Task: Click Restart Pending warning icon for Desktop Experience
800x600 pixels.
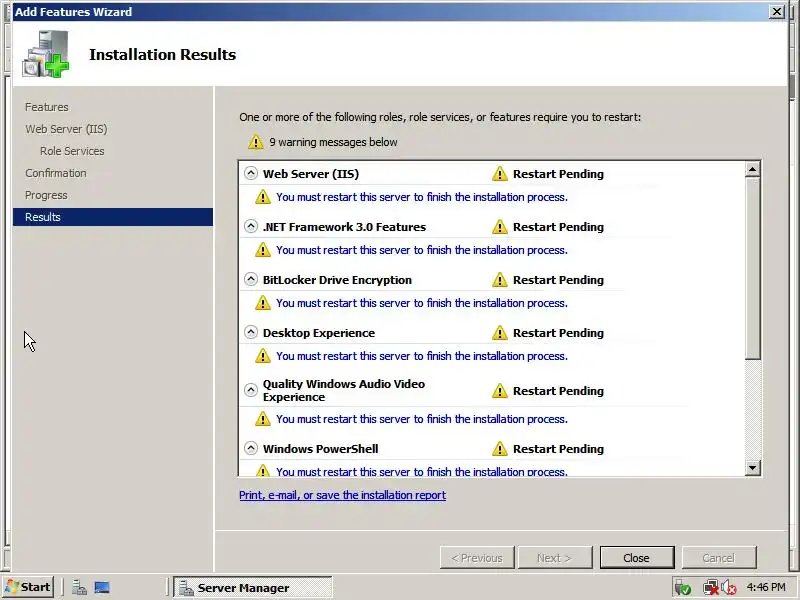Action: (500, 333)
